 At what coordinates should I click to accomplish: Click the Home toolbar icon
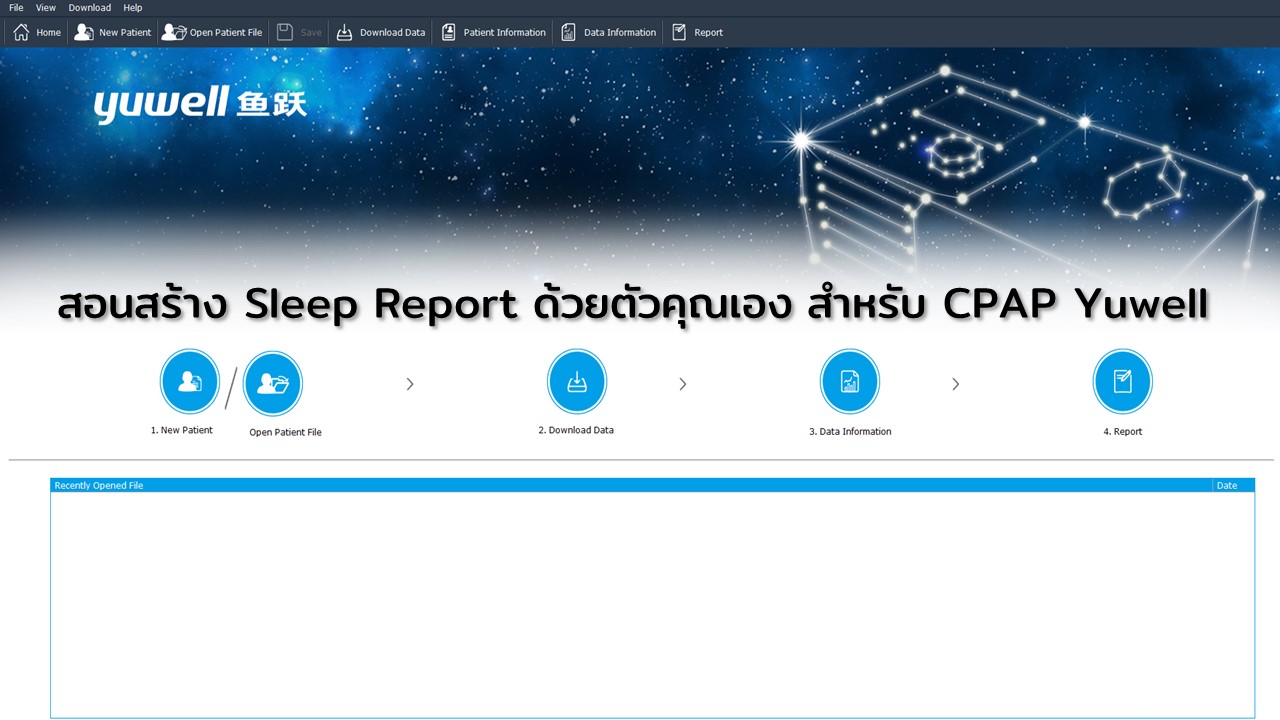point(21,32)
